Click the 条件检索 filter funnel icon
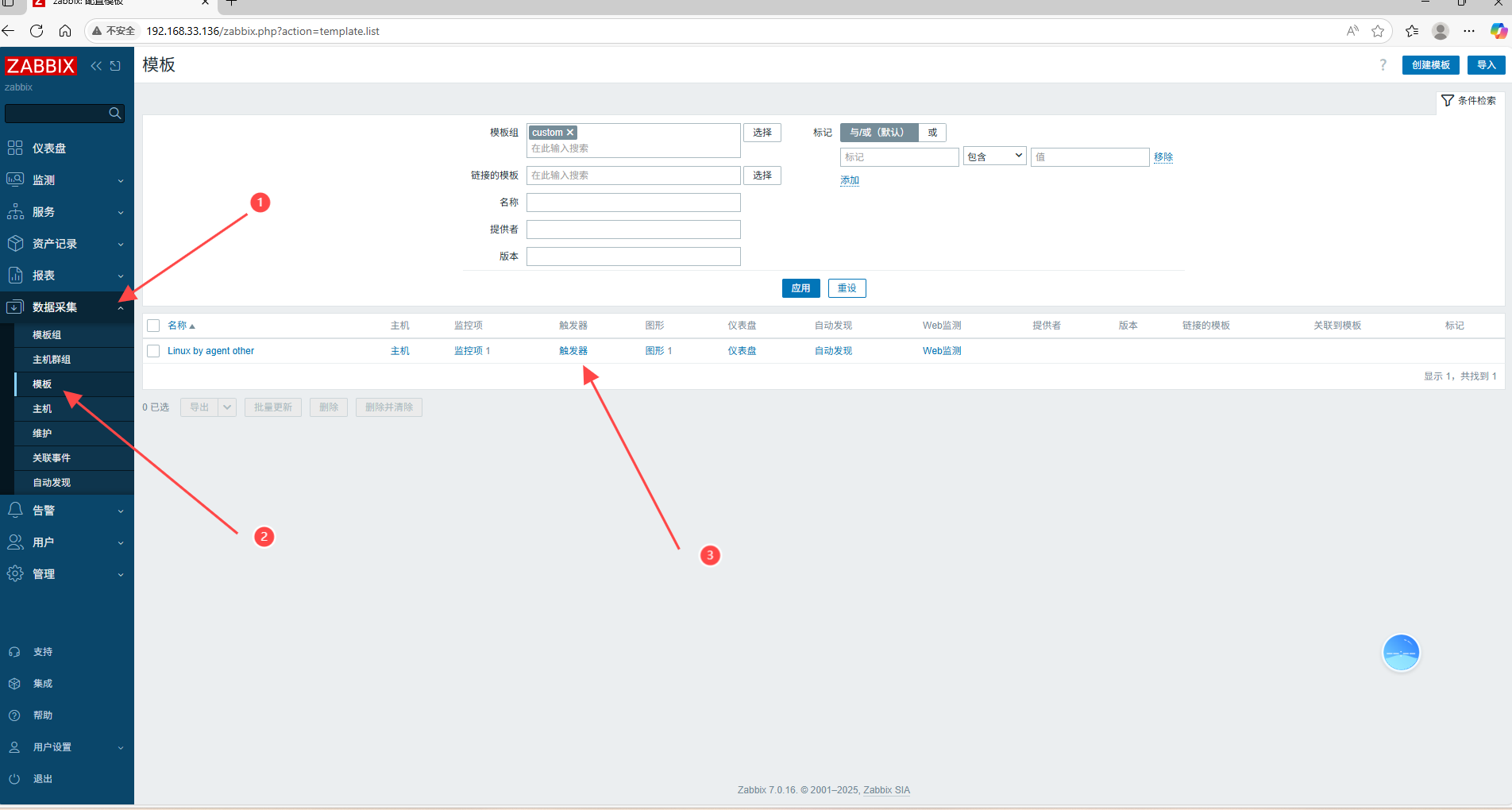 point(1448,101)
